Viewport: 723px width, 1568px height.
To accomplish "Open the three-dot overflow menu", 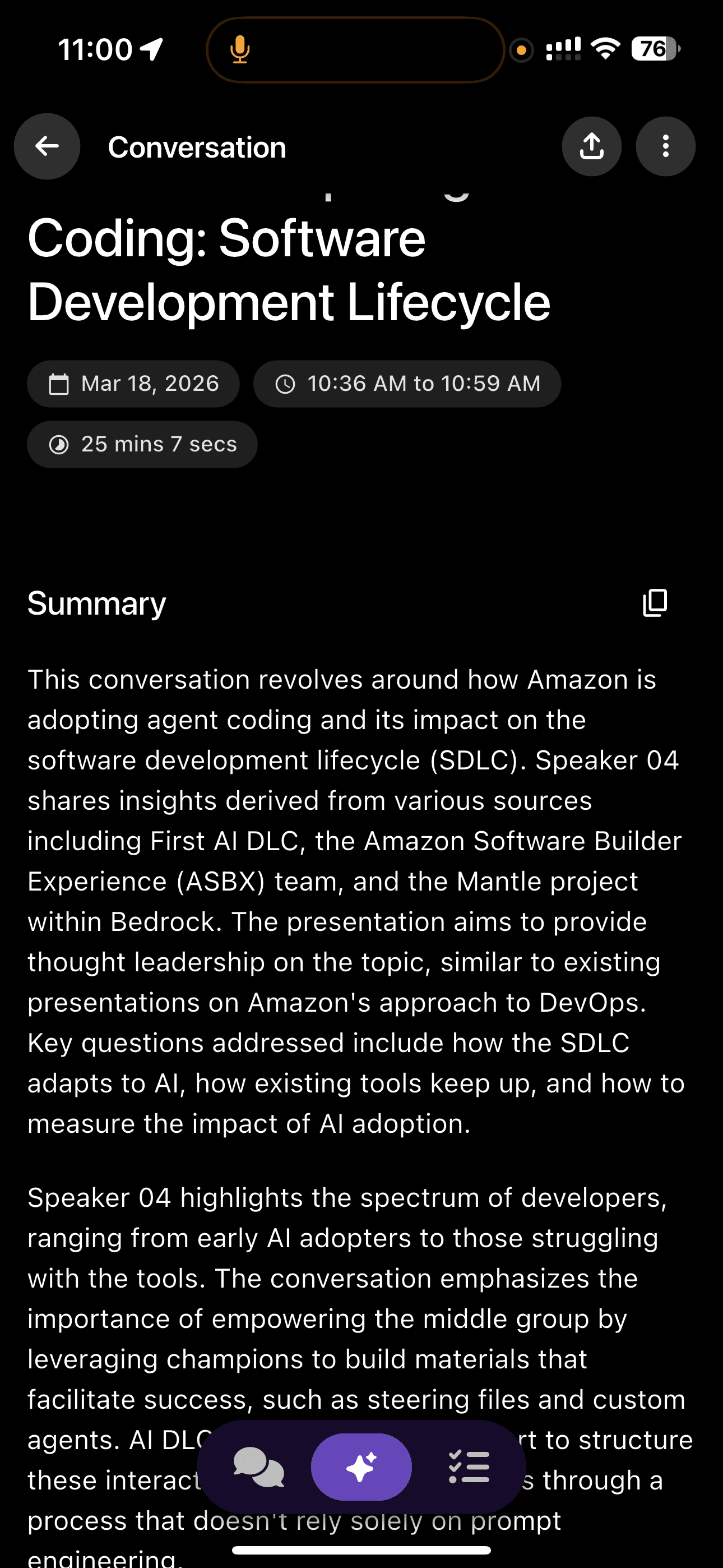I will 665,146.
